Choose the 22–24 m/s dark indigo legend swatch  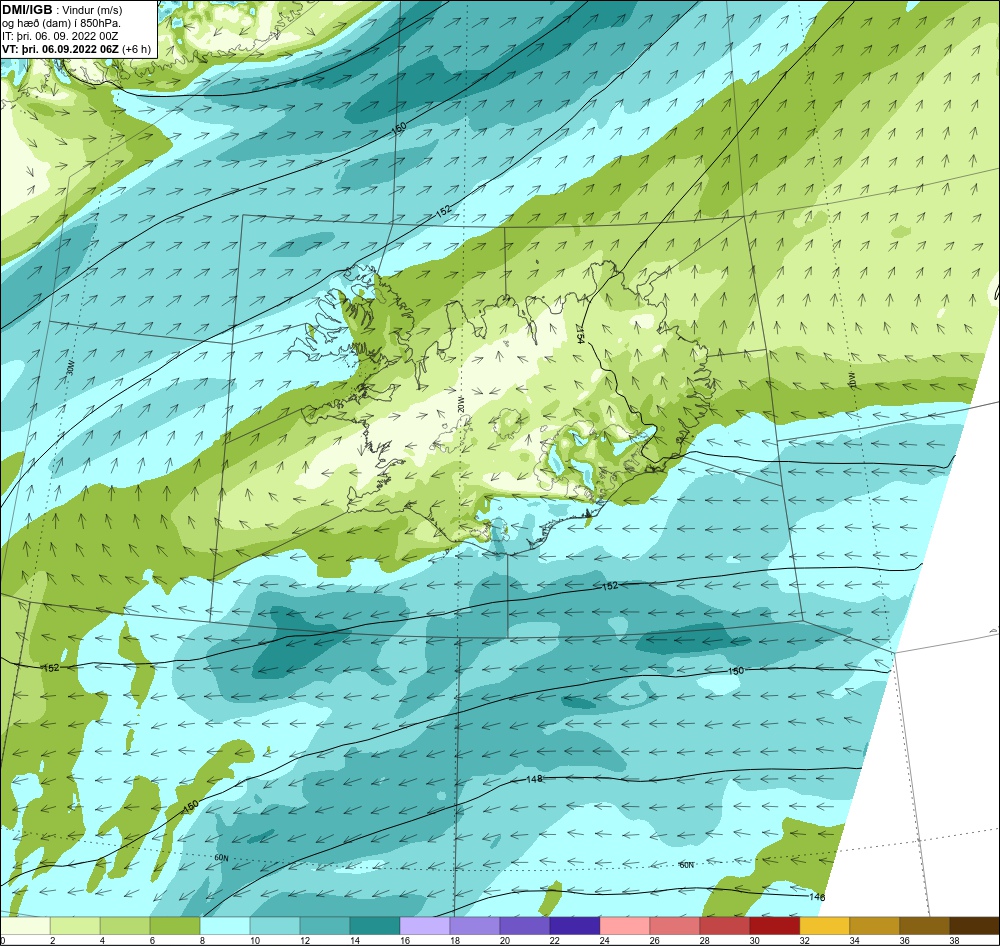(575, 926)
